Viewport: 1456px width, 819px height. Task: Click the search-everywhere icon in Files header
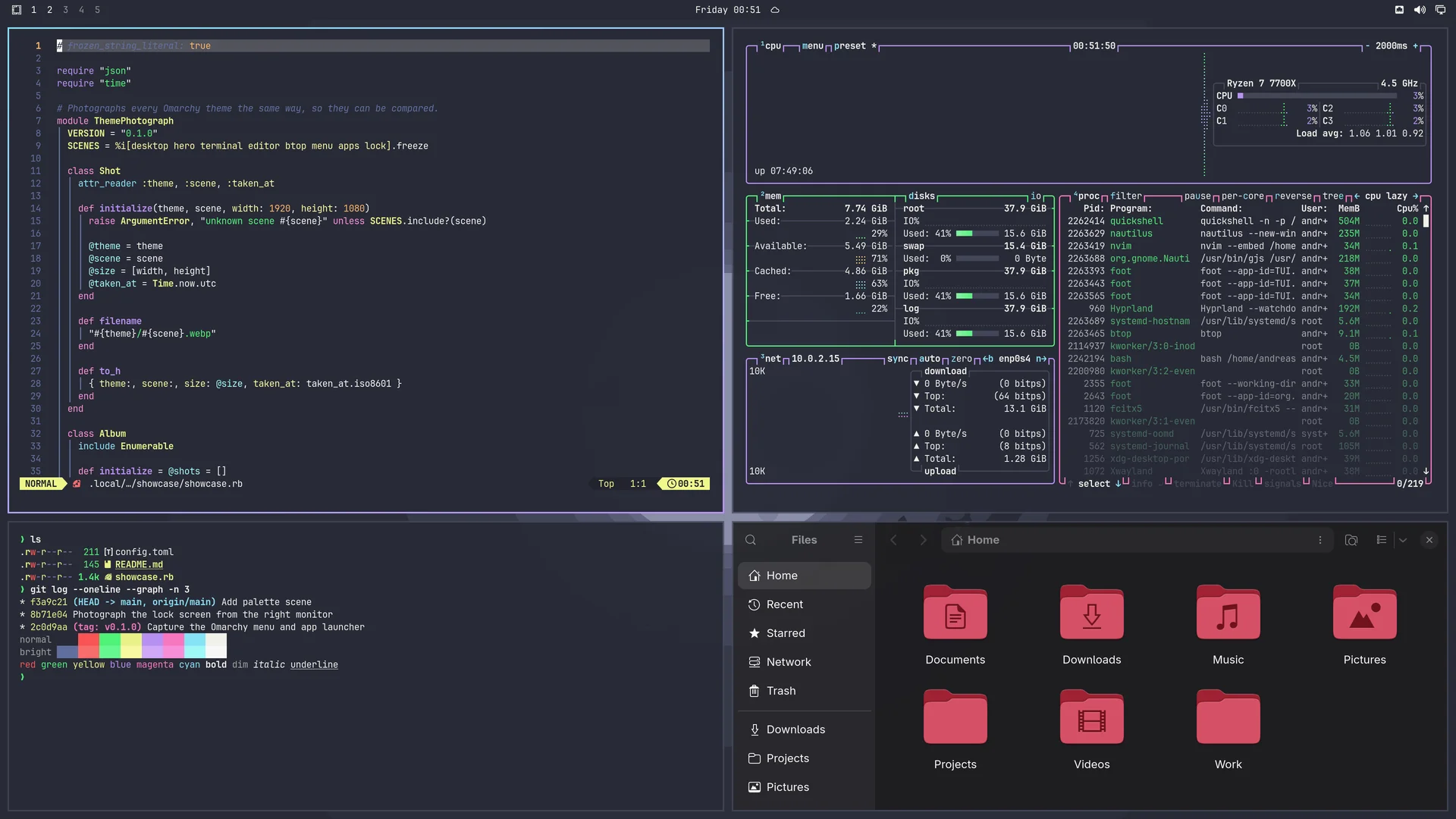click(1351, 540)
